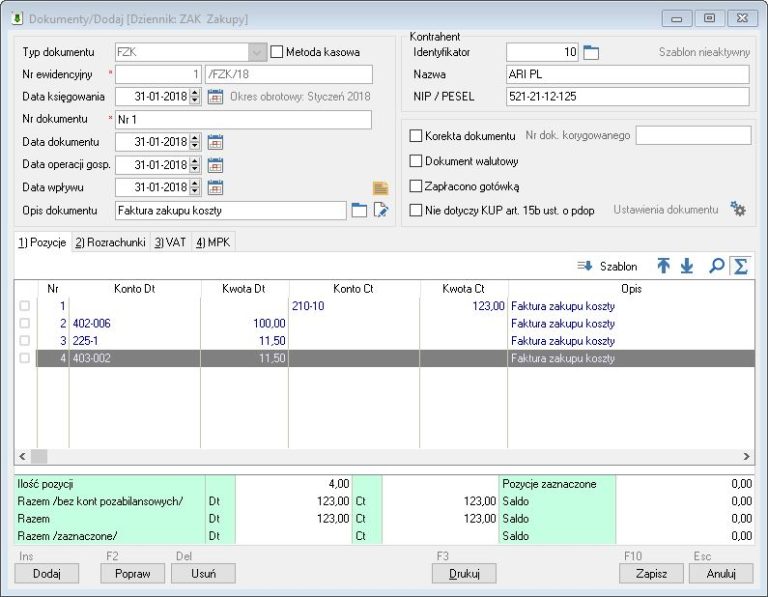This screenshot has height=597, width=768.
Task: Click Nazwa field showing ARI PL
Action: pos(627,74)
